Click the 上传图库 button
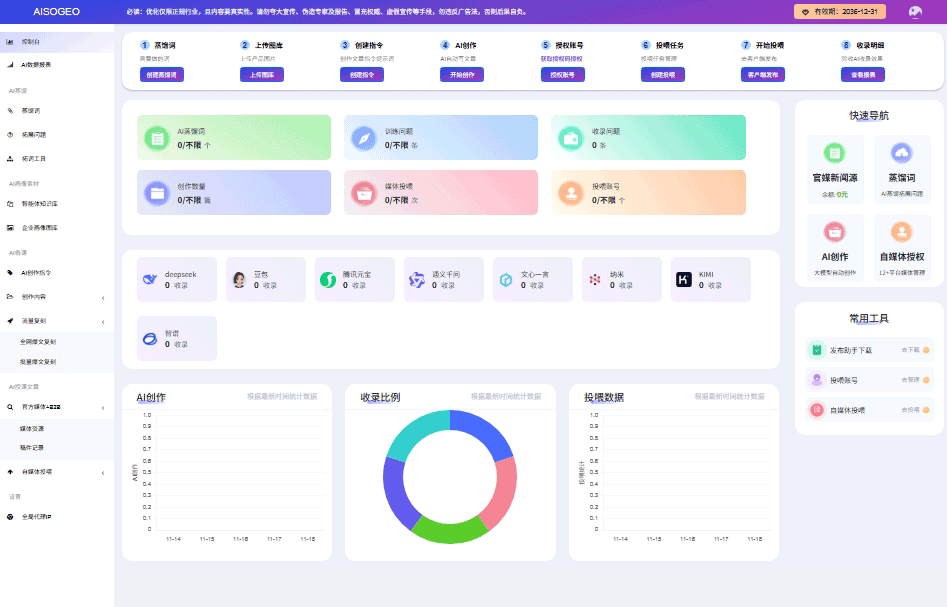This screenshot has height=607, width=947. (261, 75)
